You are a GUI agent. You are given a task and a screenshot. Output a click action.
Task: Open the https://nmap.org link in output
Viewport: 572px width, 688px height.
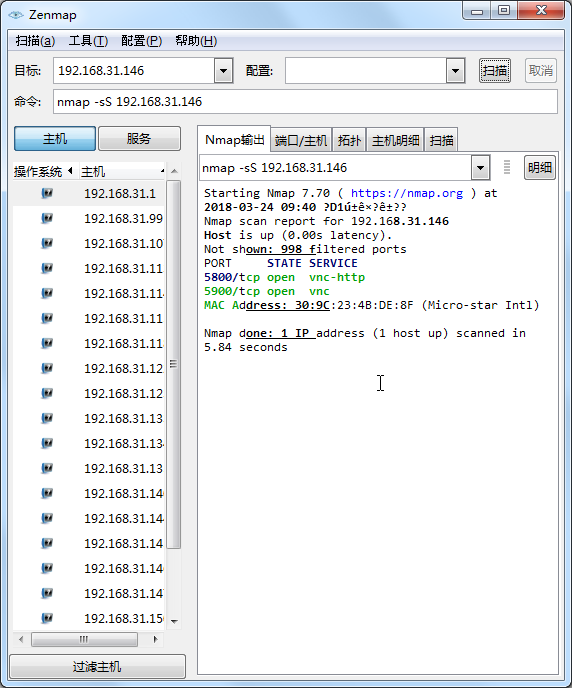pyautogui.click(x=407, y=193)
